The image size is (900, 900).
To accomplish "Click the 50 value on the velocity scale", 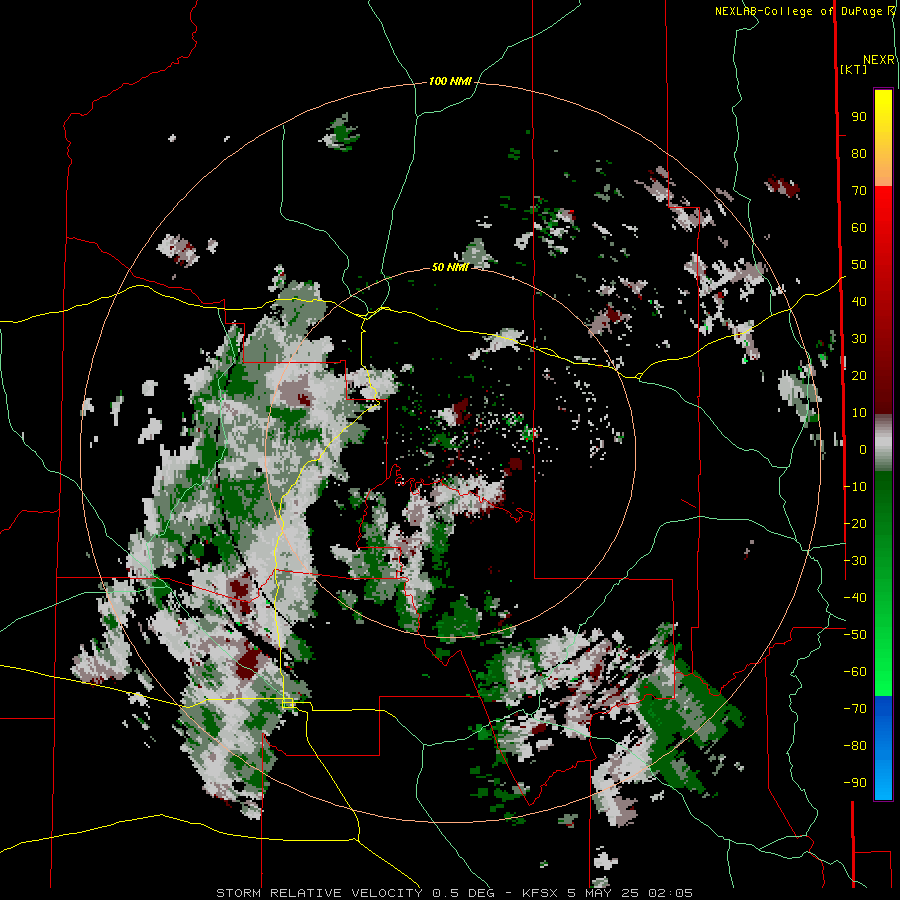I will 859,265.
